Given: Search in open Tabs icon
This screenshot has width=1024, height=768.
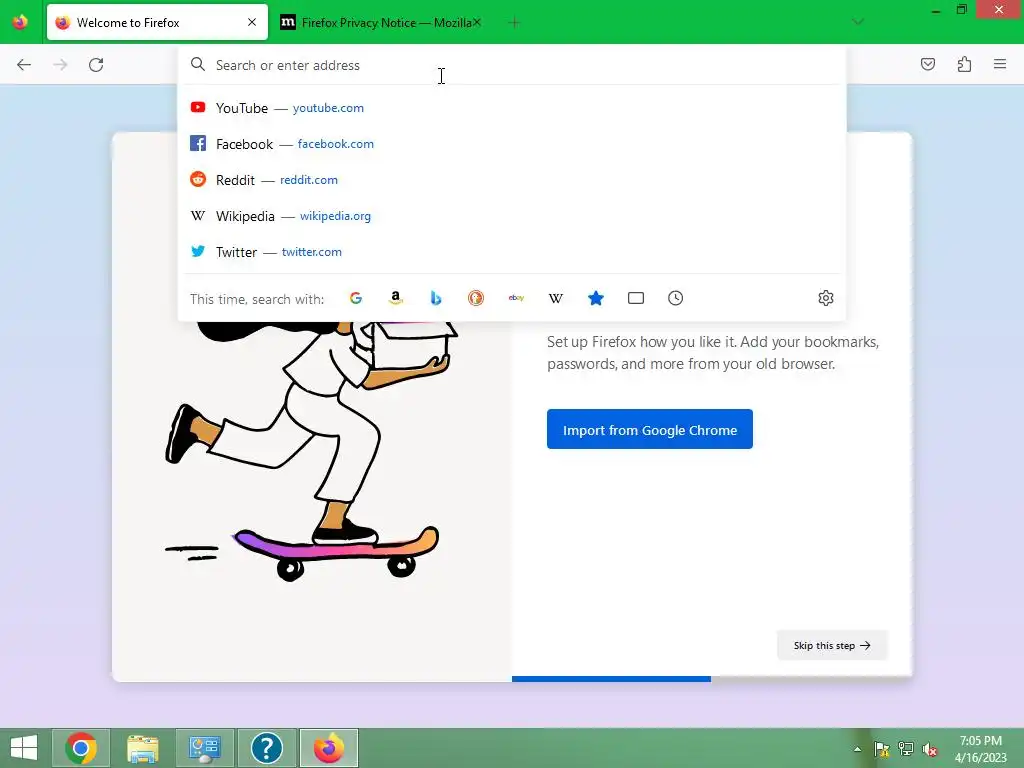Looking at the screenshot, I should [635, 298].
